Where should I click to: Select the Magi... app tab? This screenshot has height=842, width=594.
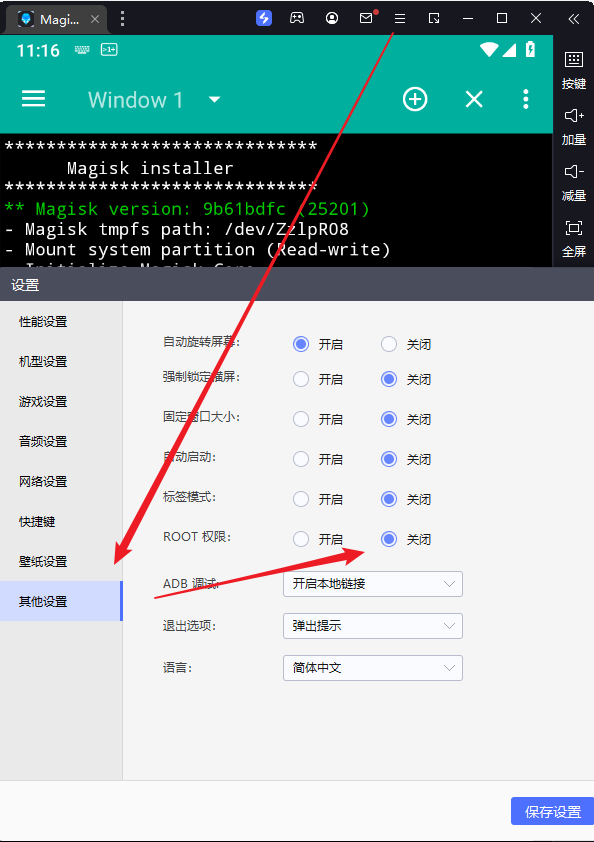[56, 20]
